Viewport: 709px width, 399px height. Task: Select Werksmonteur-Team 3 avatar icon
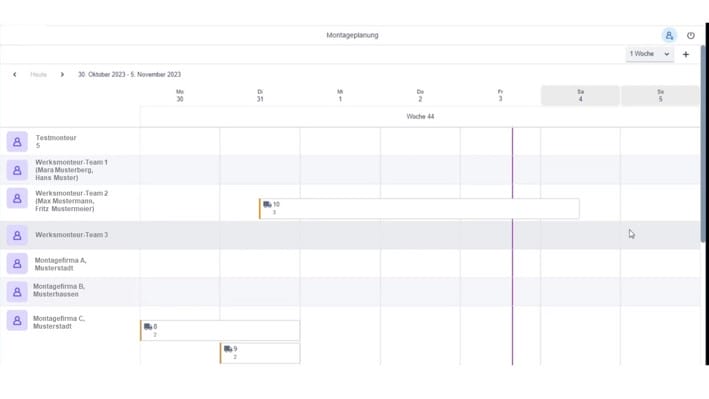17,235
